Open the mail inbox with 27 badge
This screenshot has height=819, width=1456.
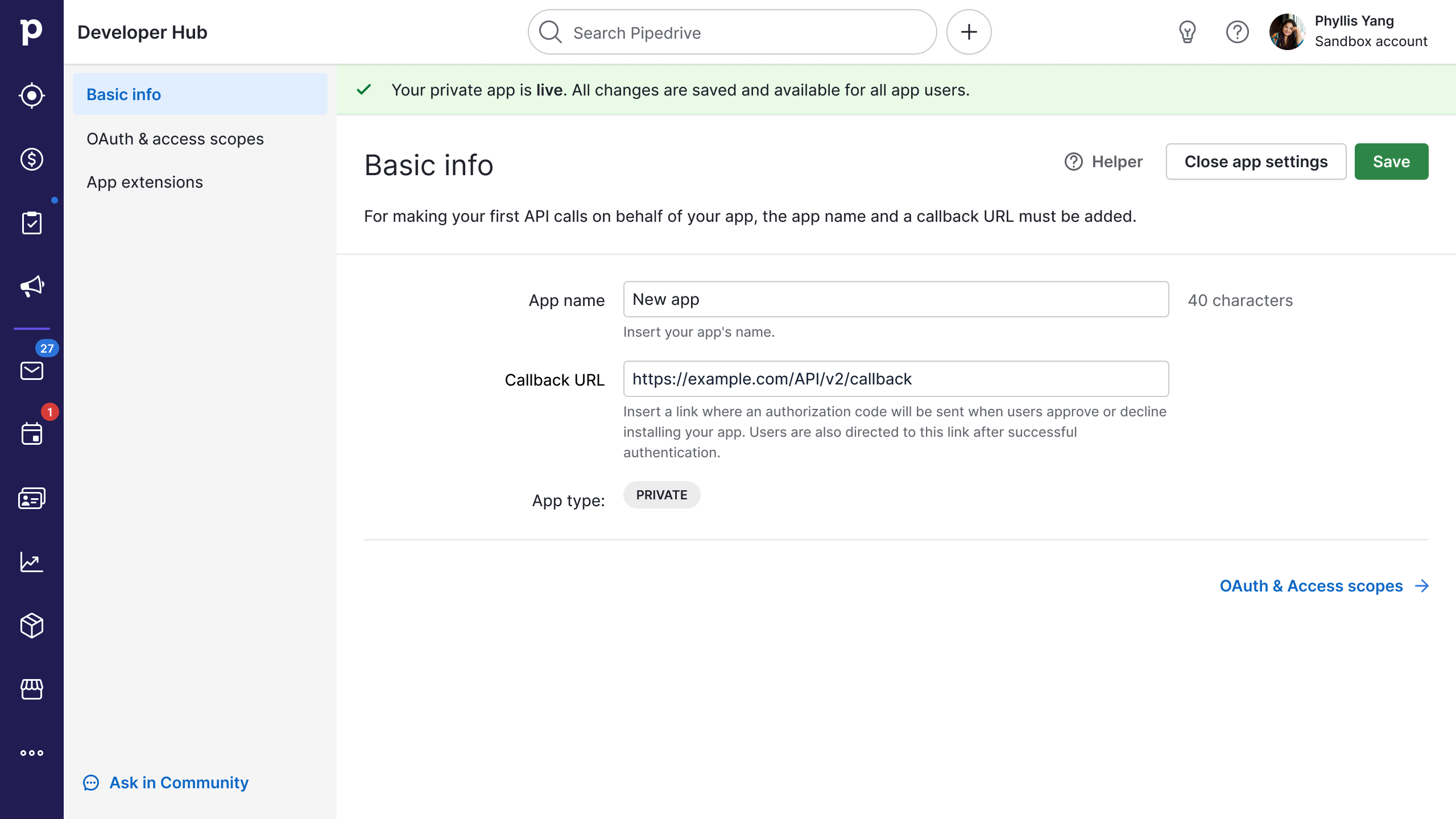click(x=32, y=371)
